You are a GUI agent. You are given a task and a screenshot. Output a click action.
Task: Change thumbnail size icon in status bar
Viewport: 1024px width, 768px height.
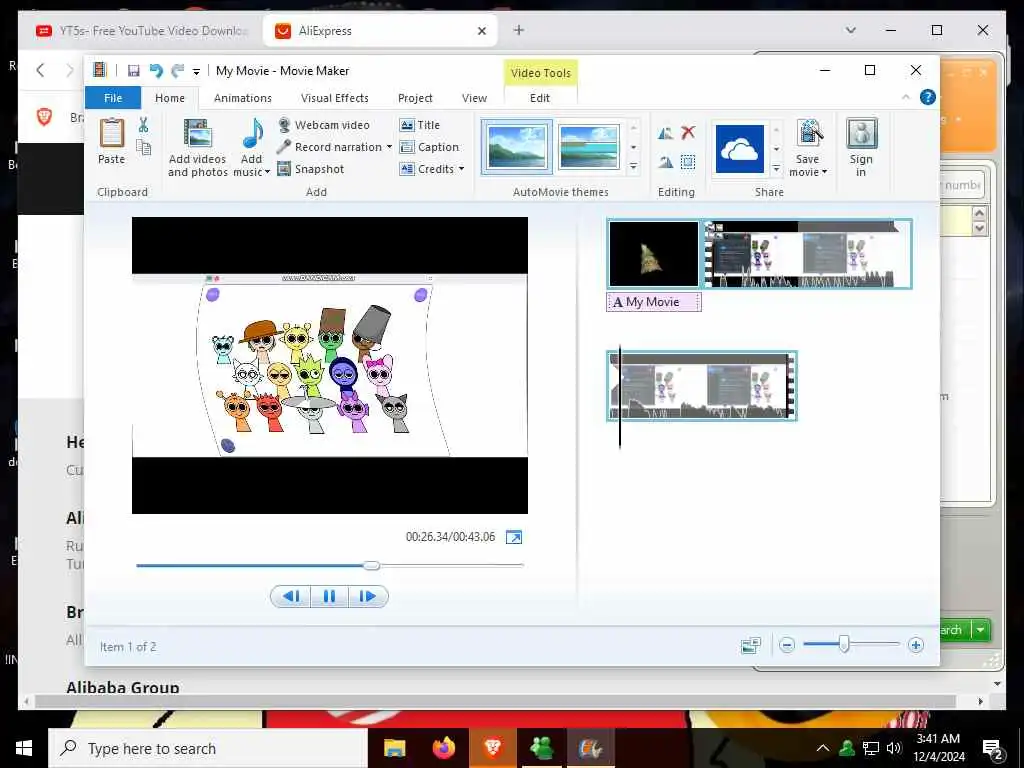pos(751,645)
